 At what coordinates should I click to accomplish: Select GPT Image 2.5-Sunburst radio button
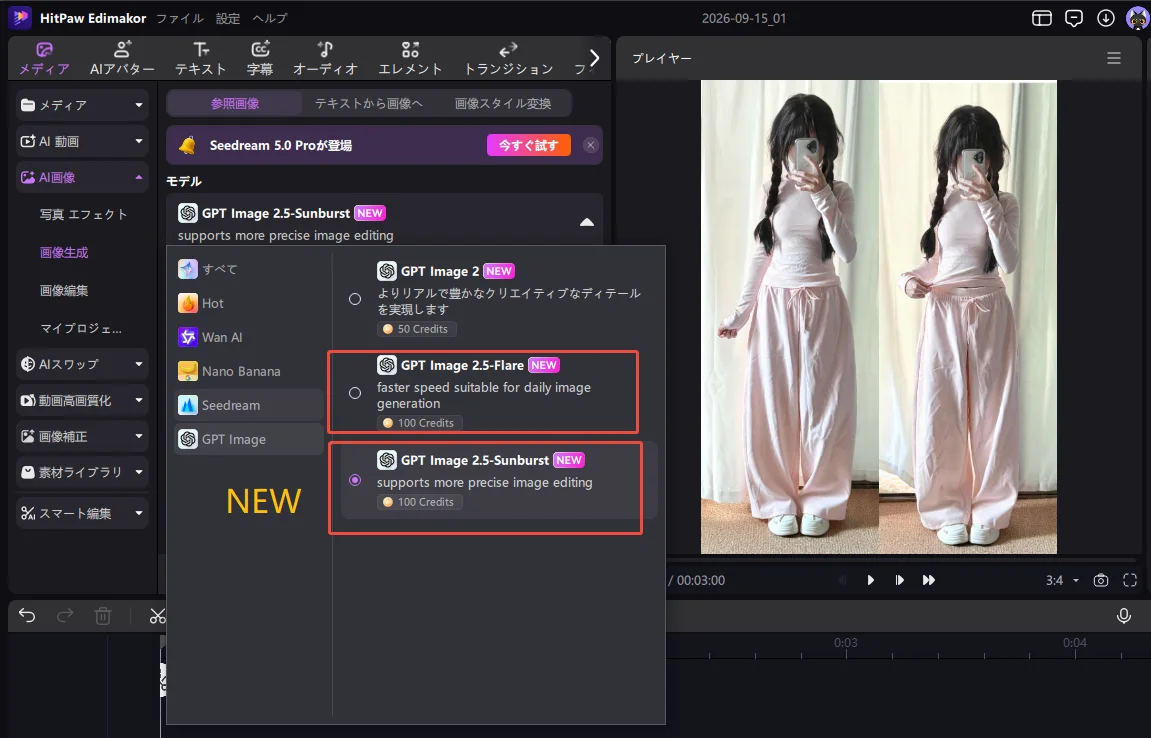[355, 480]
